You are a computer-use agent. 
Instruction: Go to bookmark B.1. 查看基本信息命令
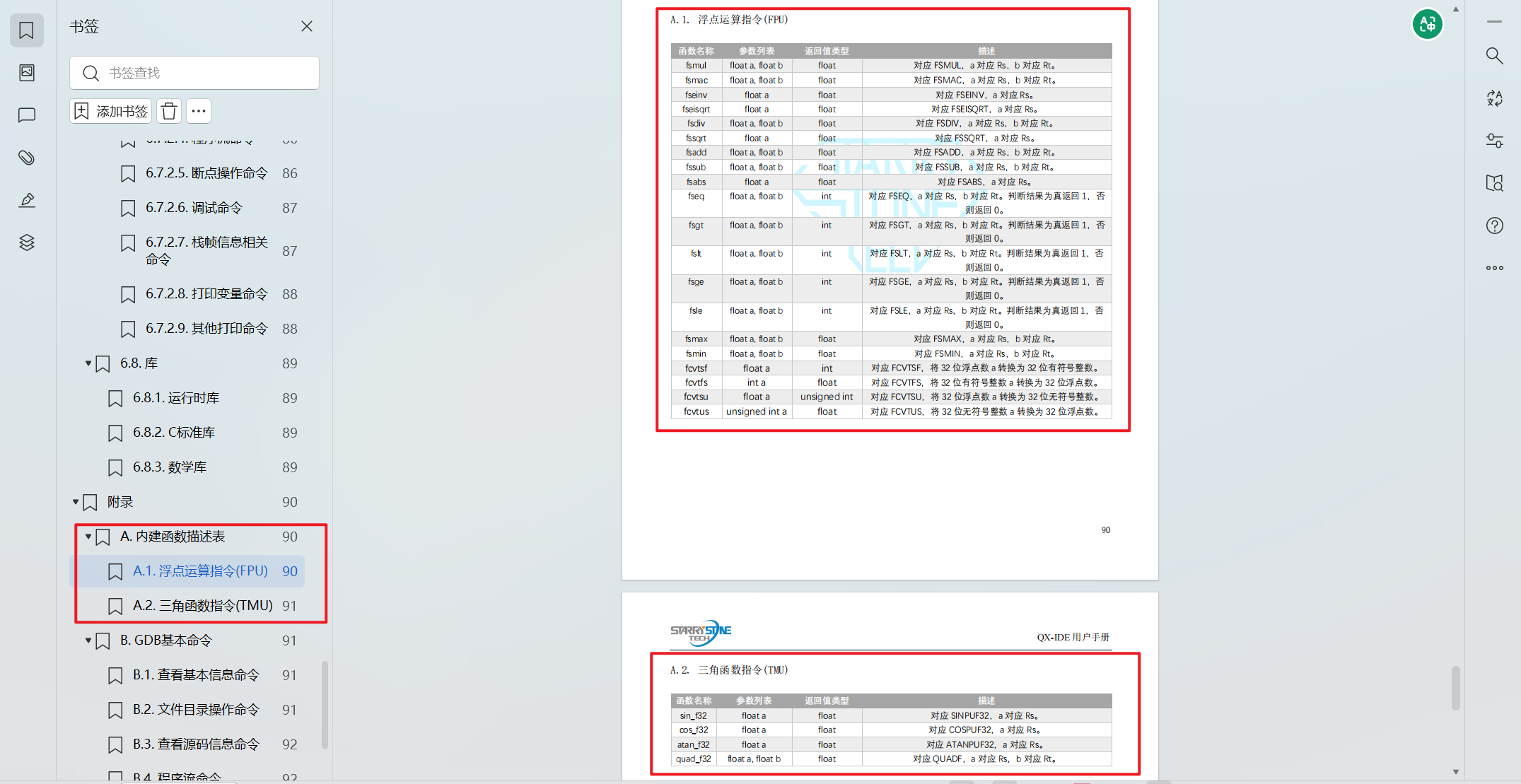(x=196, y=675)
